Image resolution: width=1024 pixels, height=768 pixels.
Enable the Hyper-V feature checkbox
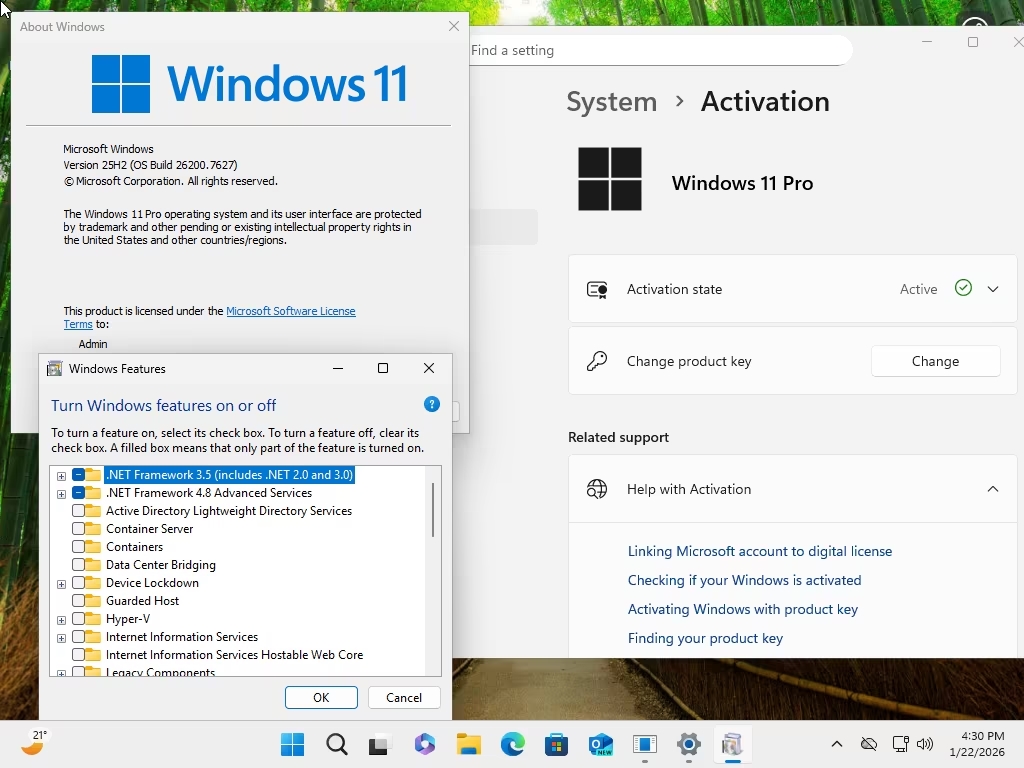[79, 619]
